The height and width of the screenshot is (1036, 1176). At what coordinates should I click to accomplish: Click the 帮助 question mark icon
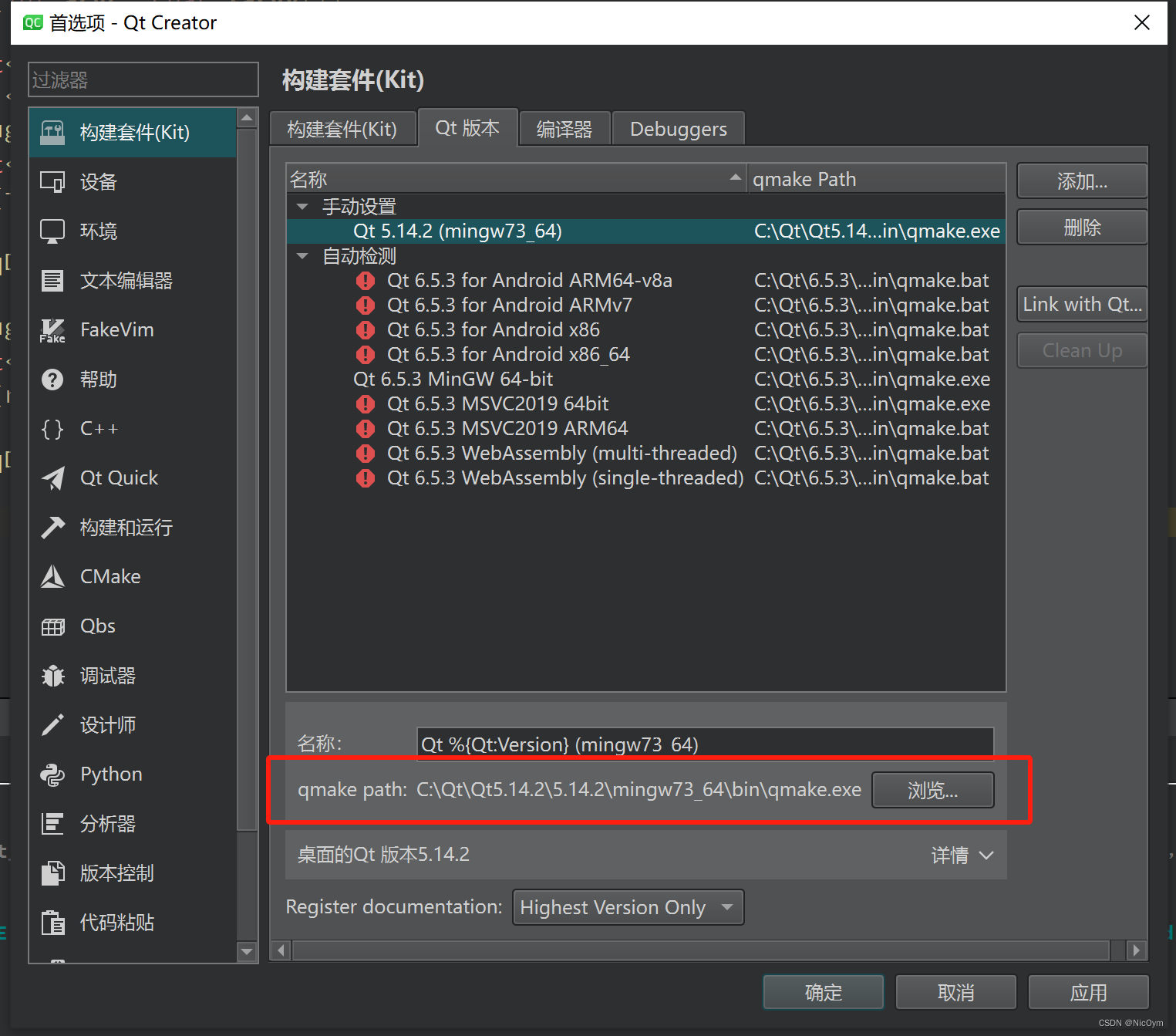point(52,380)
